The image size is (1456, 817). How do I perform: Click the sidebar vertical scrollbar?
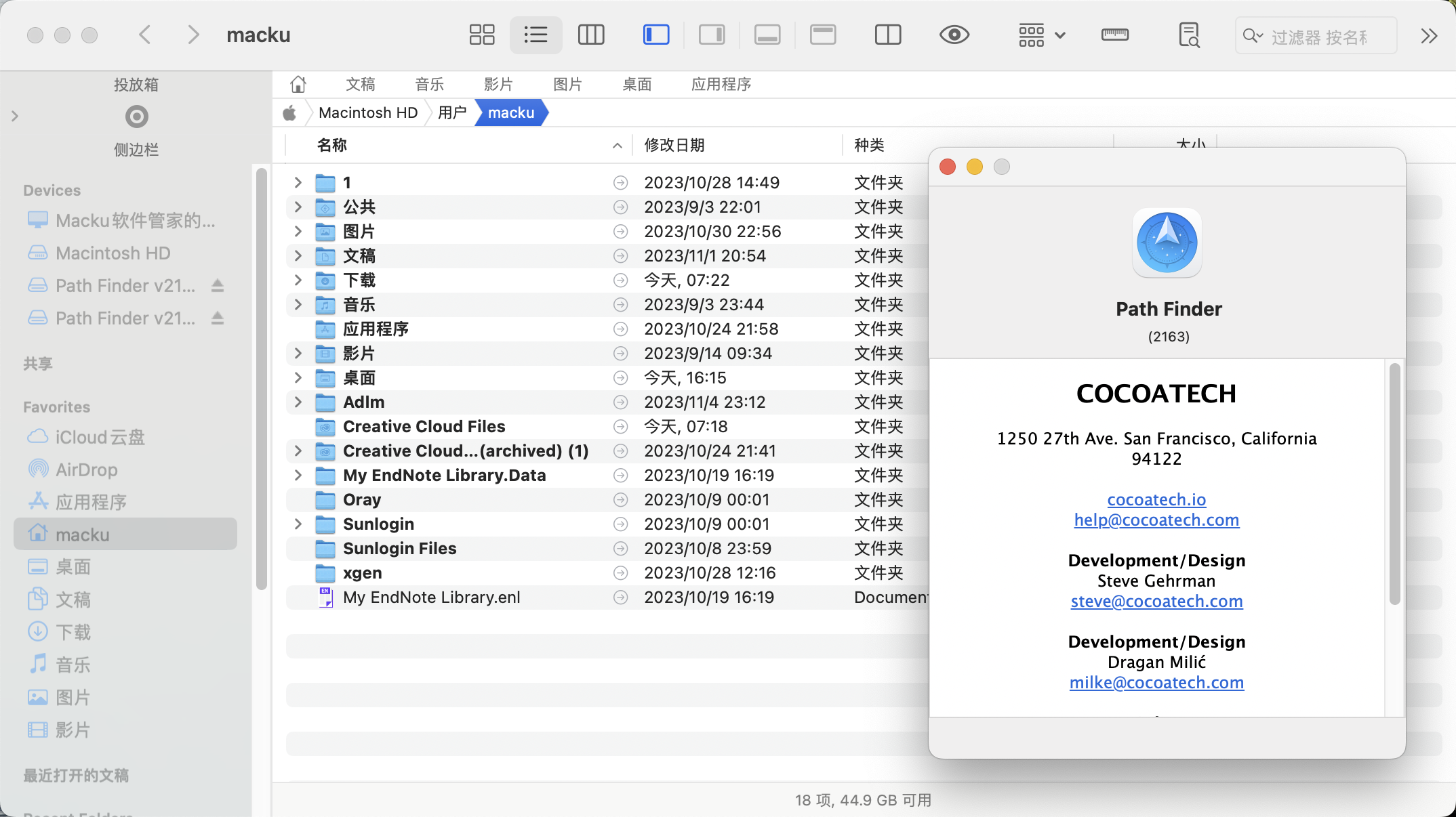pos(262,379)
